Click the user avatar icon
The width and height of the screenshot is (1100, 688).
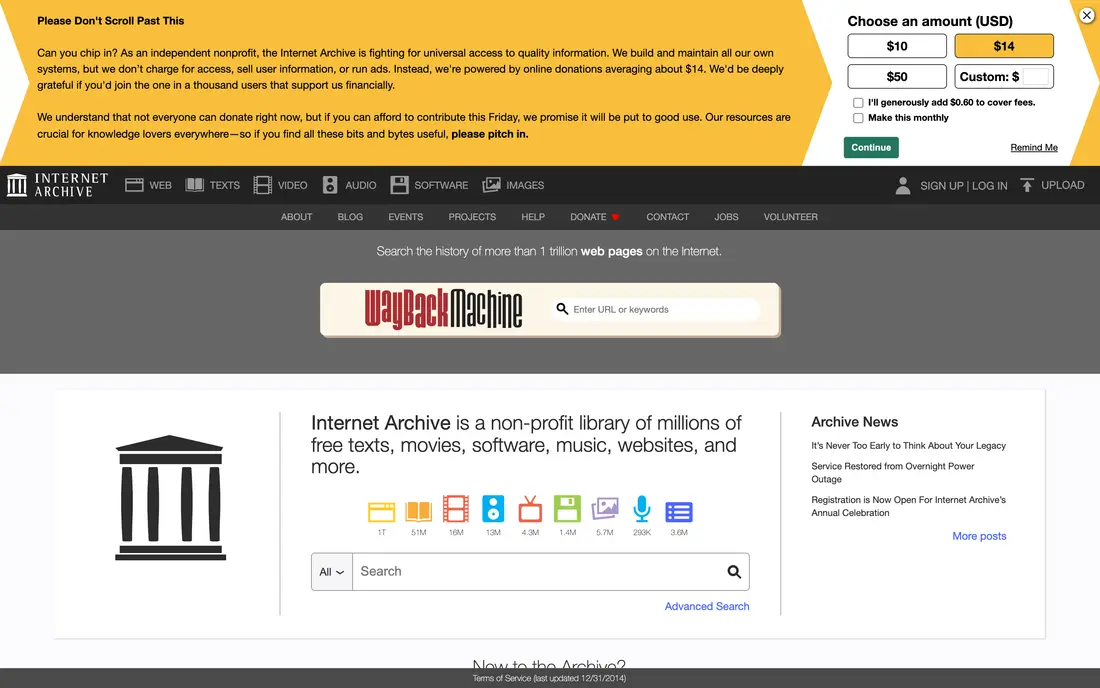pyautogui.click(x=903, y=185)
